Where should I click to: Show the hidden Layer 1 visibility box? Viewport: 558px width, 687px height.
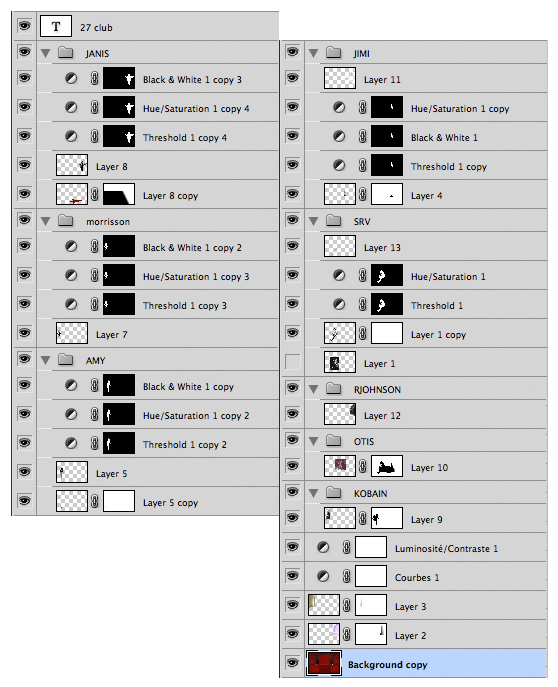pyautogui.click(x=293, y=362)
